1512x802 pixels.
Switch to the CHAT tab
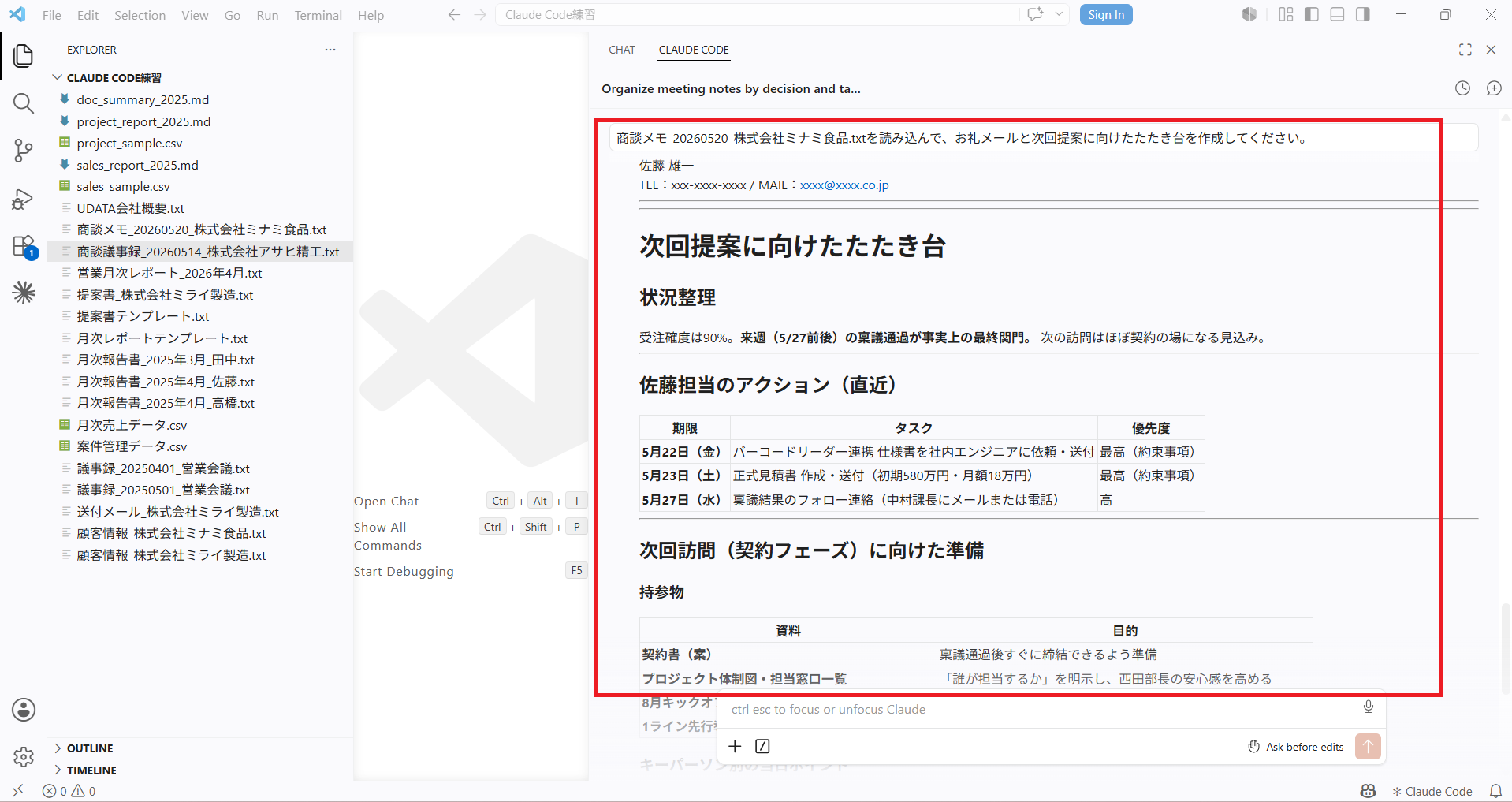(x=622, y=50)
